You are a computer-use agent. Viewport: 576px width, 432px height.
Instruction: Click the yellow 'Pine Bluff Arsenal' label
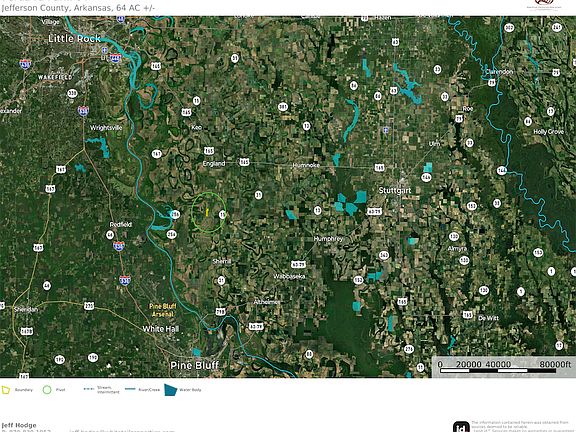pyautogui.click(x=163, y=310)
